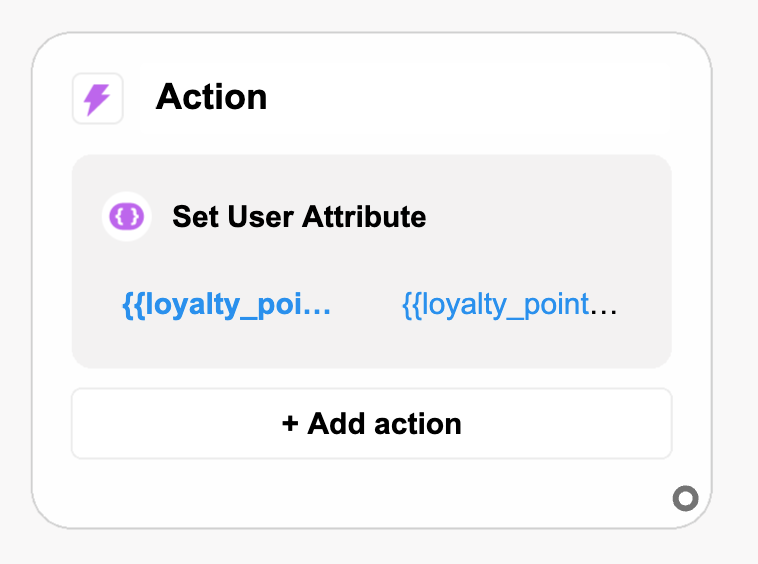Open the bold {{loyalty_poi… attribute name
The width and height of the screenshot is (758, 564).
click(x=226, y=305)
